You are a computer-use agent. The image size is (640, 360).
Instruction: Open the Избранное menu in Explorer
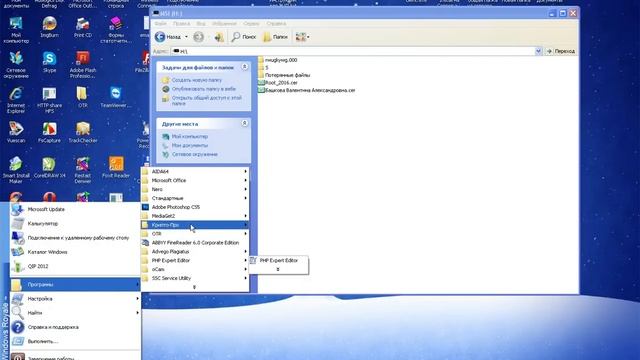coord(224,24)
